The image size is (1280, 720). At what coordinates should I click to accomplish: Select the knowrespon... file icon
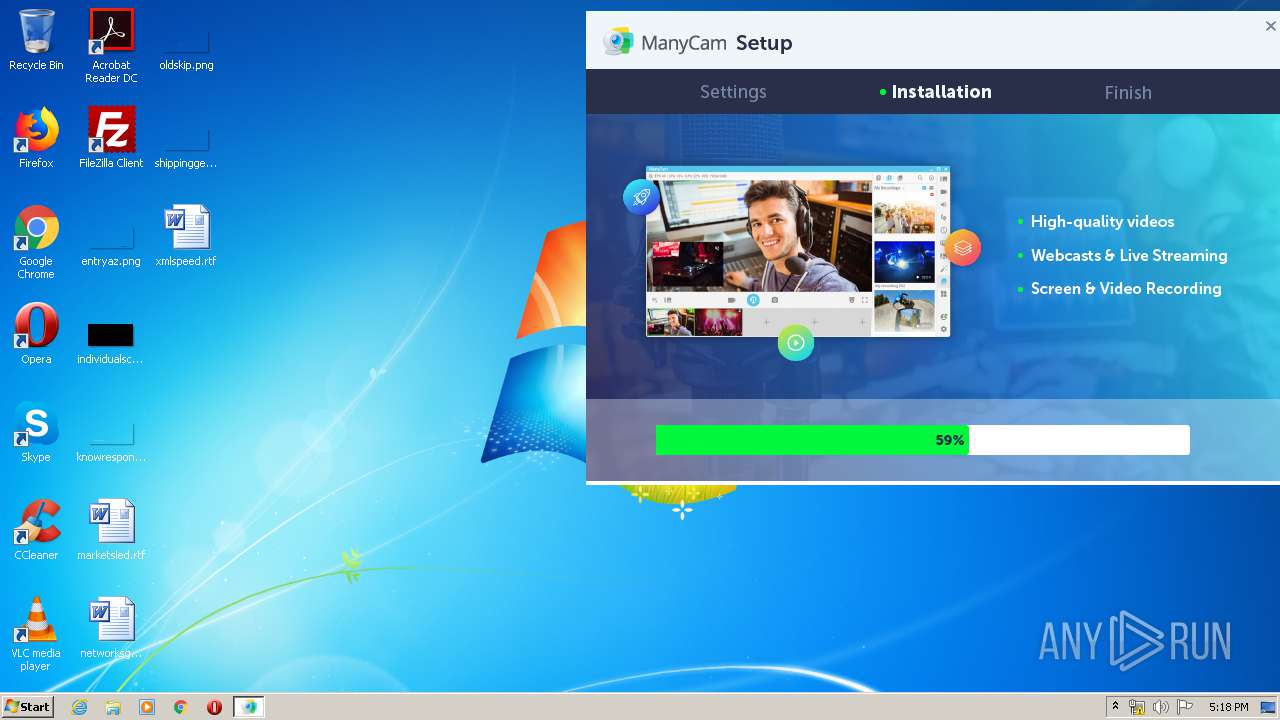(111, 442)
